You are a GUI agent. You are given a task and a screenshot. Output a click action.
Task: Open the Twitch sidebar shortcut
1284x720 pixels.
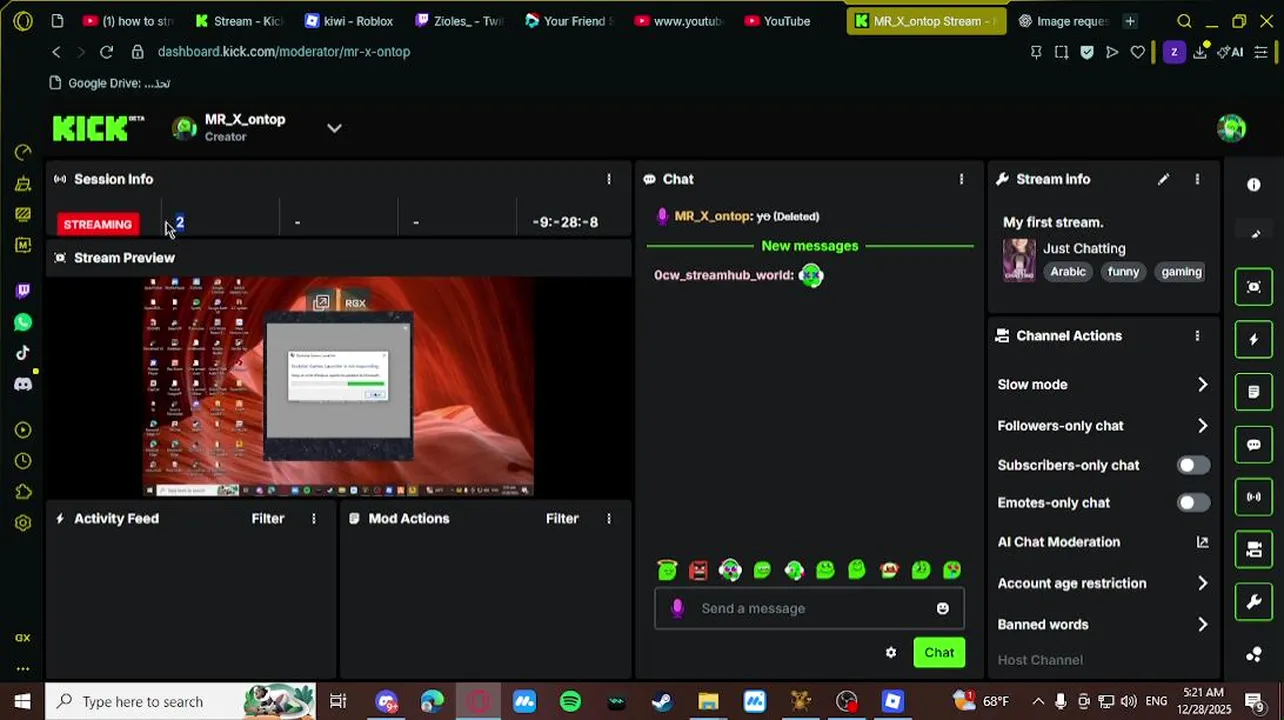pyautogui.click(x=23, y=291)
